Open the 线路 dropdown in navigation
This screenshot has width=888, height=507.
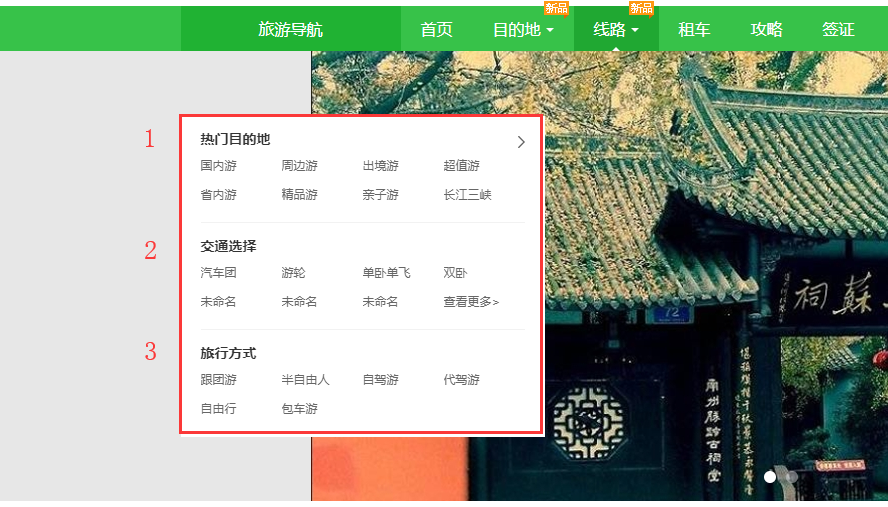click(x=615, y=30)
